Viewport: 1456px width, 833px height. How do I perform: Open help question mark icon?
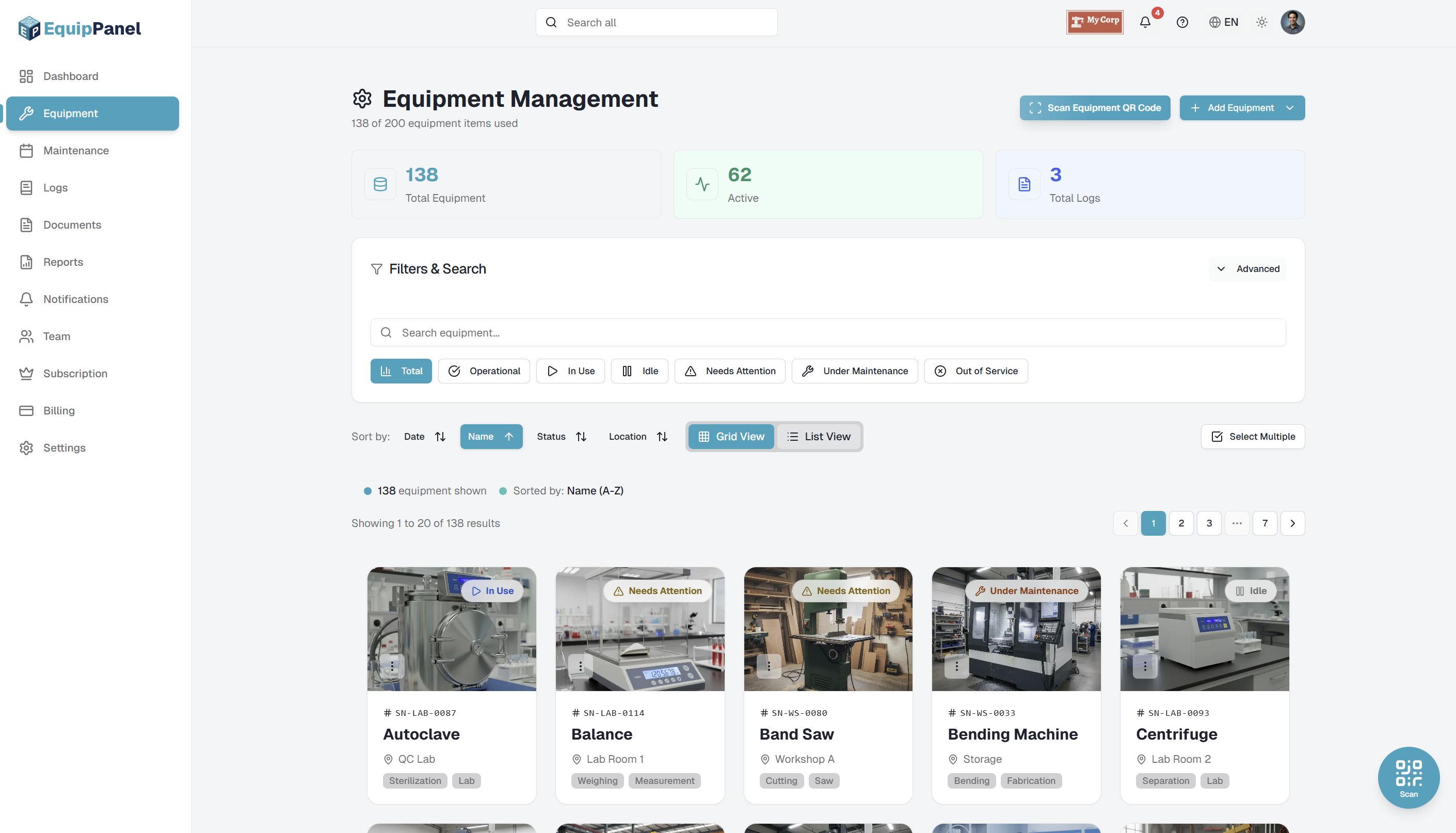point(1182,22)
